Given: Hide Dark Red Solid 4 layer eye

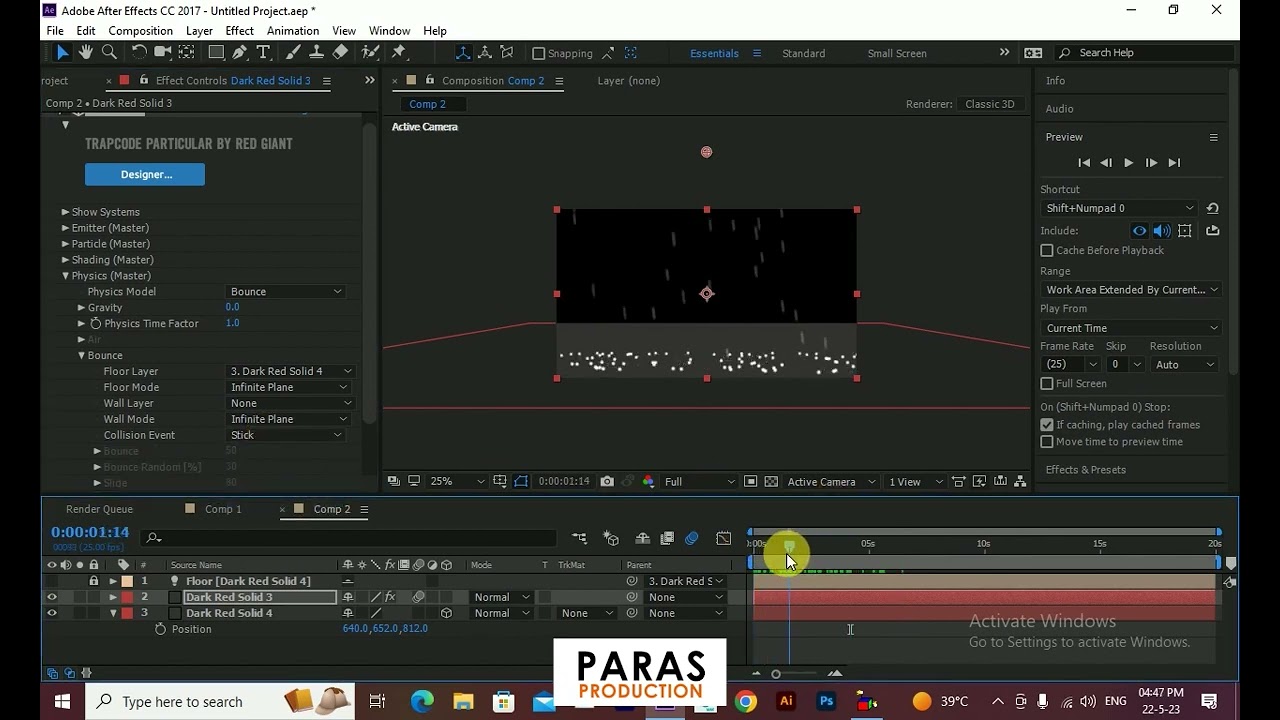Looking at the screenshot, I should pyautogui.click(x=52, y=613).
